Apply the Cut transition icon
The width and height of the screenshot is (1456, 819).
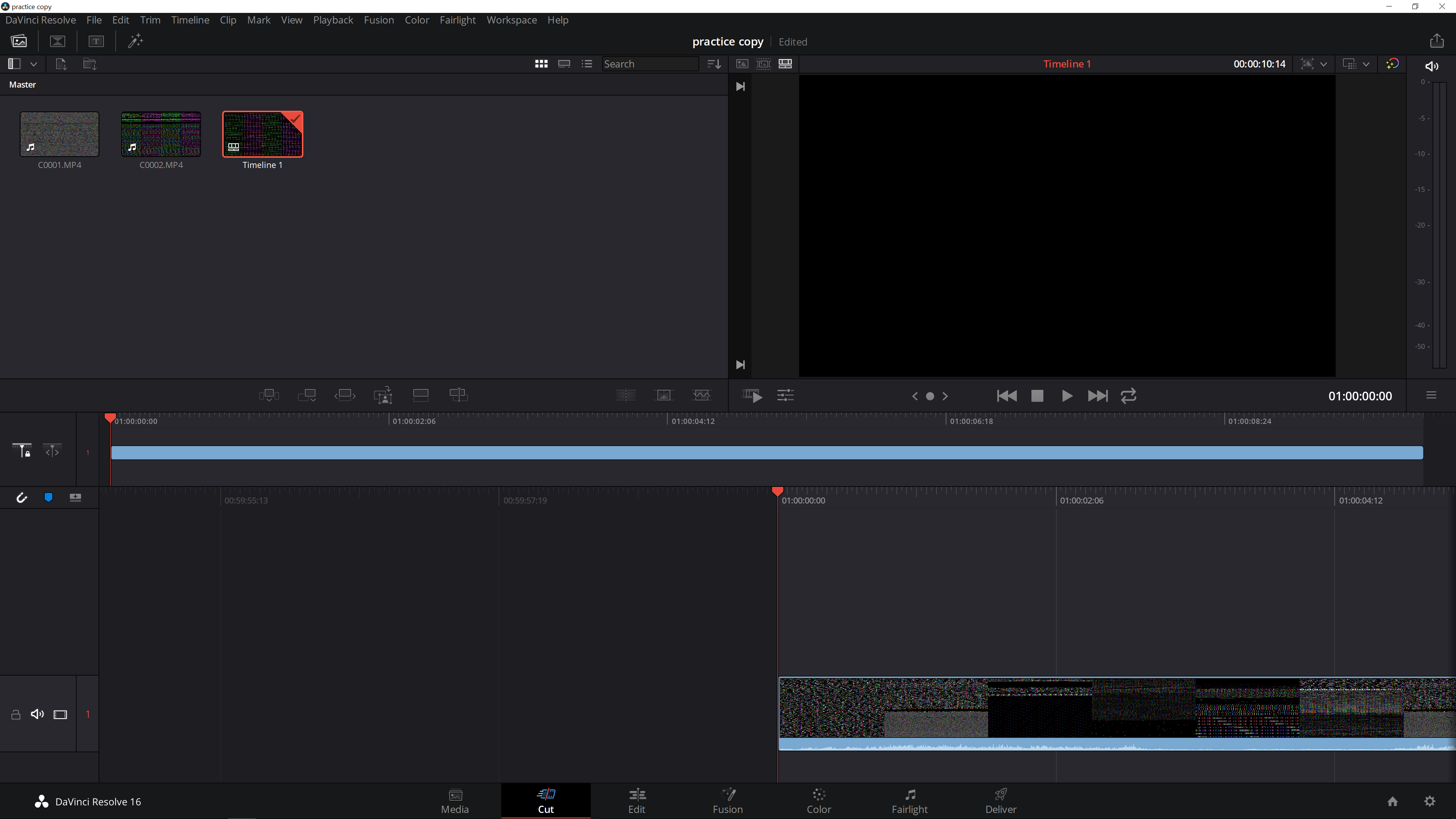click(626, 395)
